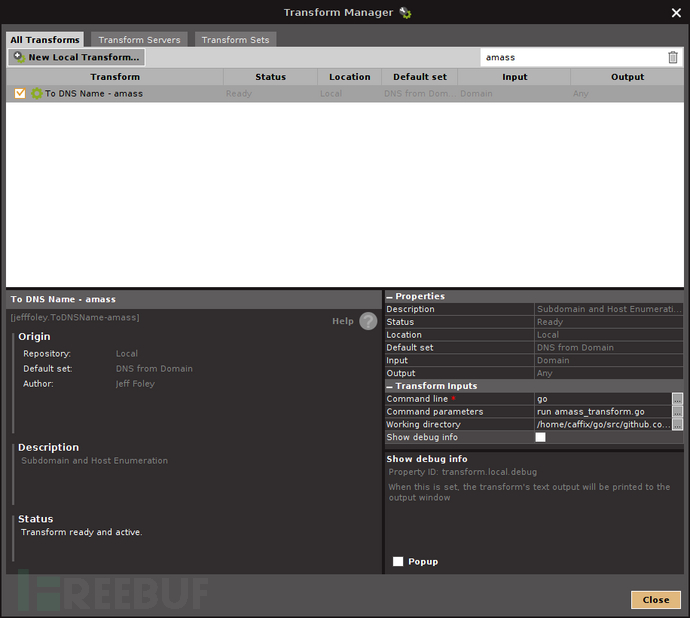This screenshot has width=690, height=618.
Task: Click the amass search filter field
Action: click(573, 57)
